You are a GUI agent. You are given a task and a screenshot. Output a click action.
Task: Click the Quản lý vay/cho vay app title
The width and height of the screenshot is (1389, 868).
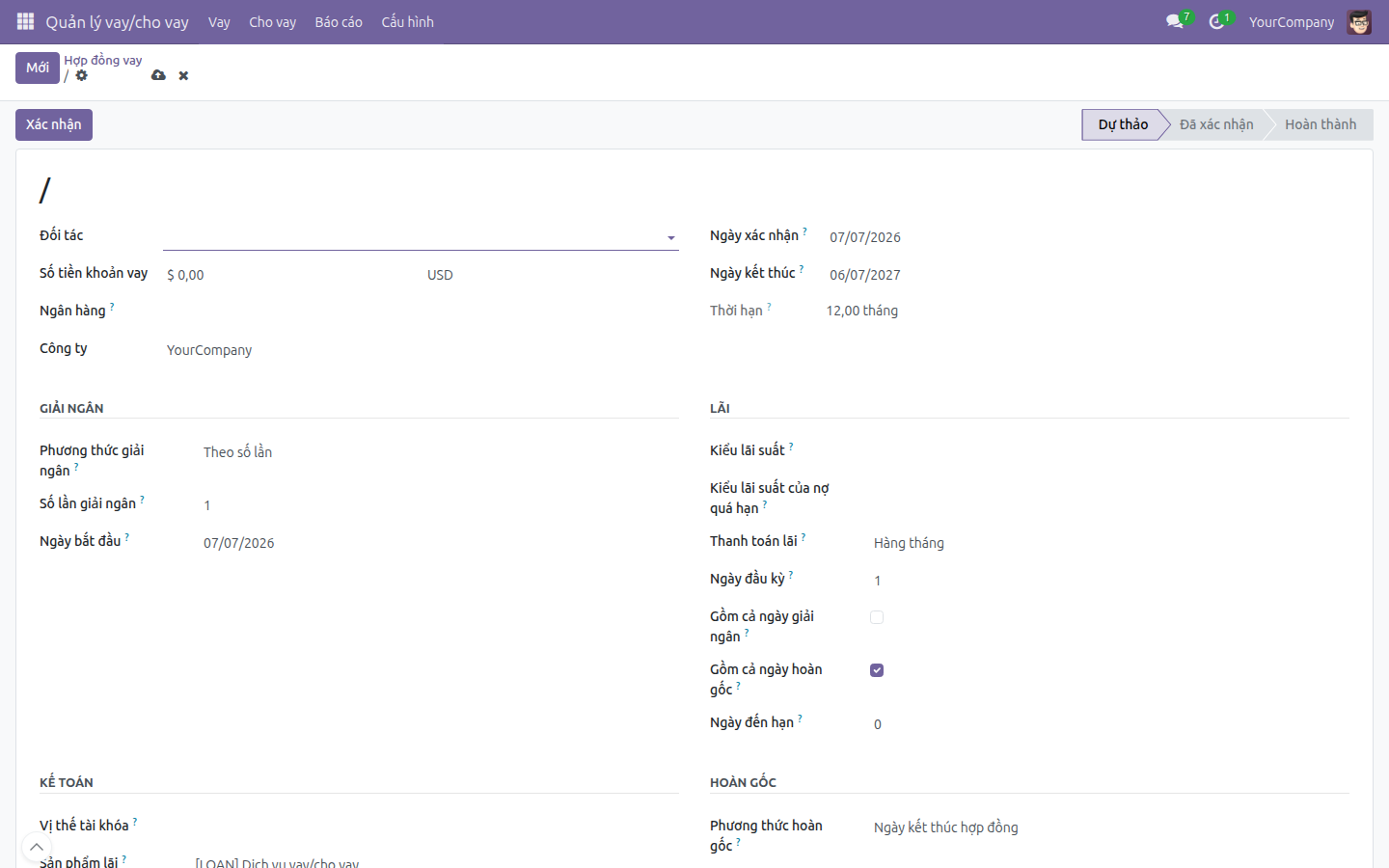117,22
